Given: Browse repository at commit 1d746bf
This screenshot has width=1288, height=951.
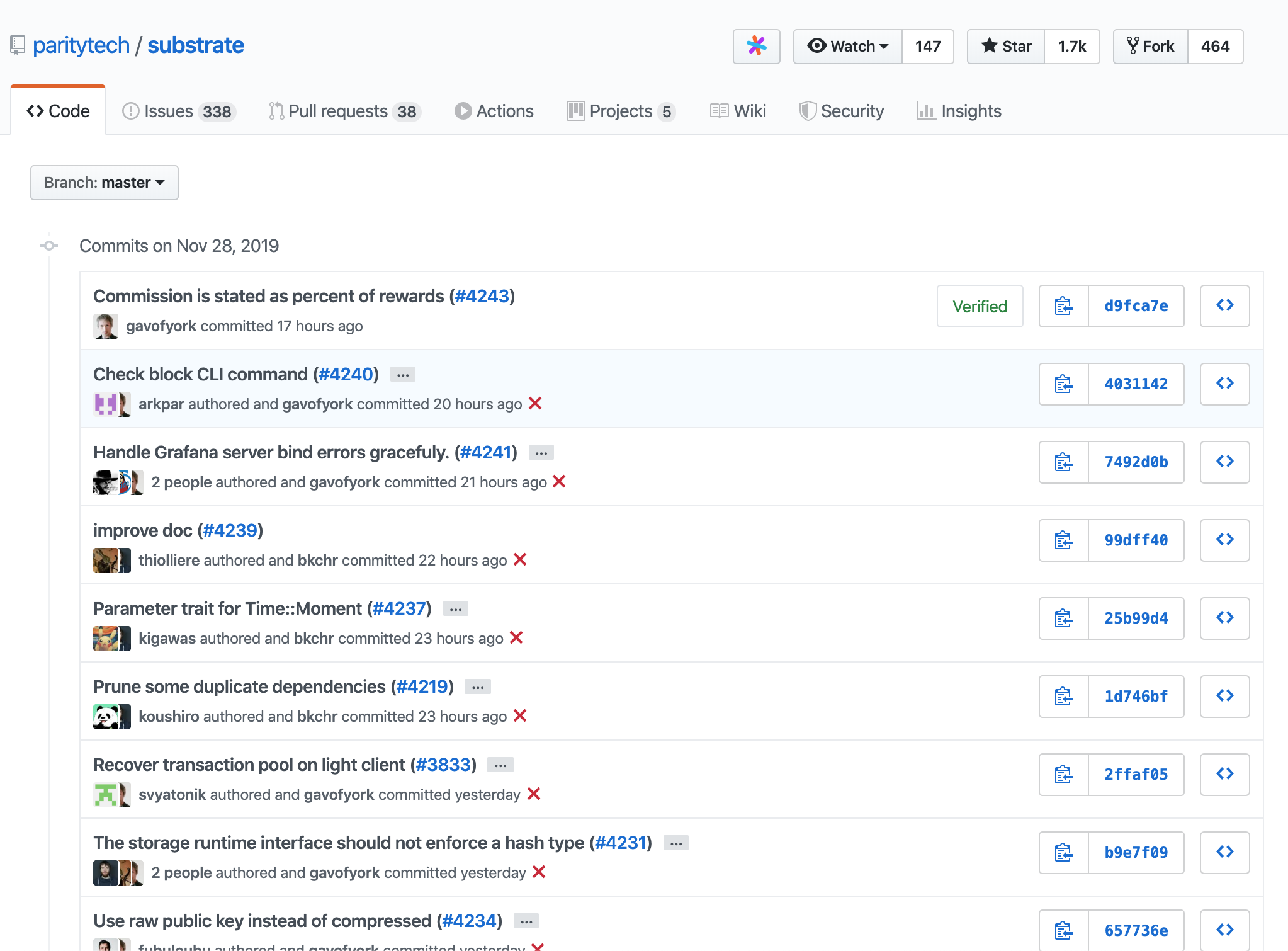Looking at the screenshot, I should (x=1224, y=697).
